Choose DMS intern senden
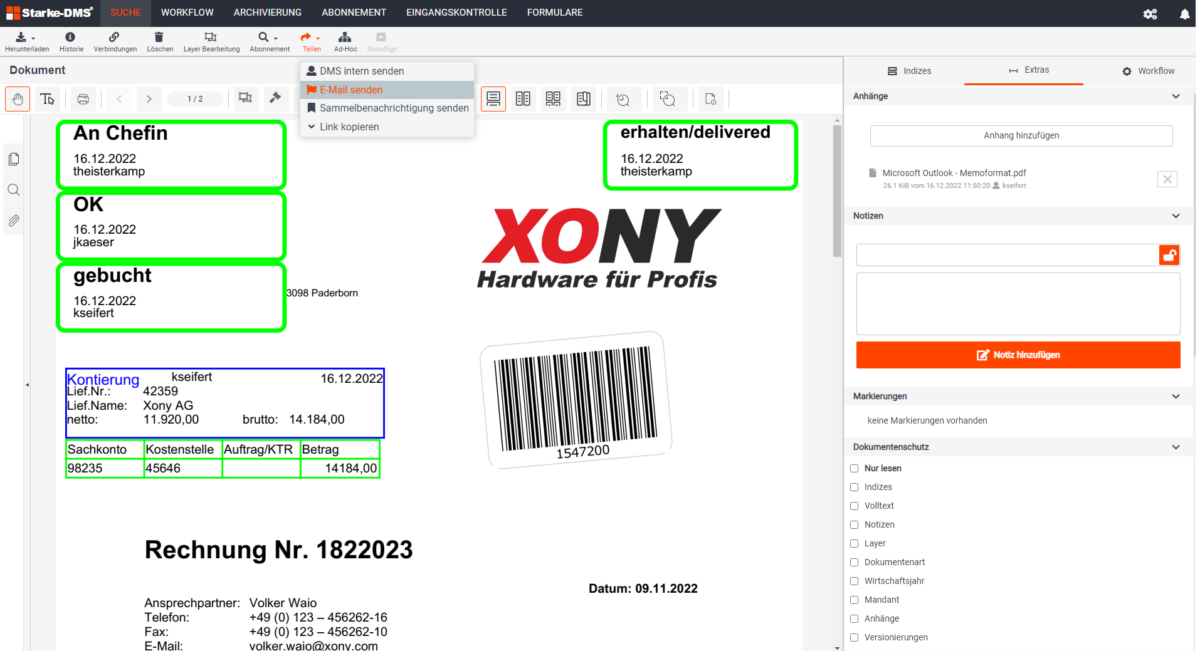 (387, 72)
